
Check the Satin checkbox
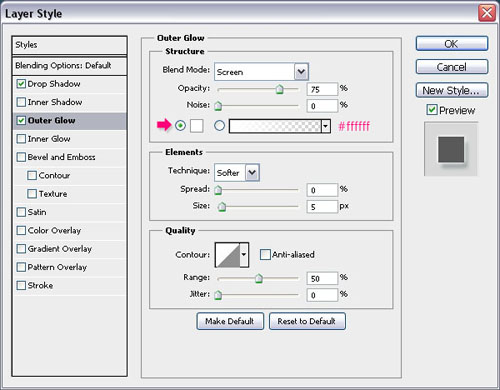21,212
